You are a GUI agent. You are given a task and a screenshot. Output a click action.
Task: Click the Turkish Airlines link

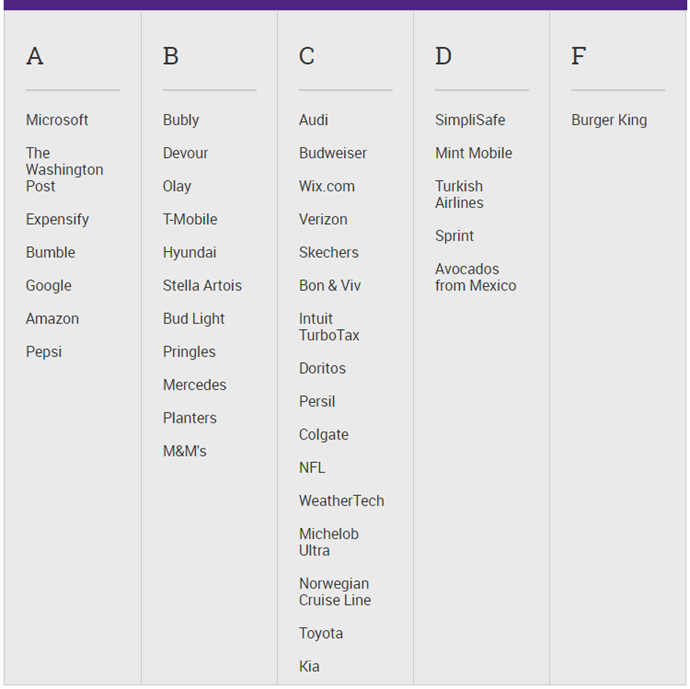pyautogui.click(x=459, y=194)
